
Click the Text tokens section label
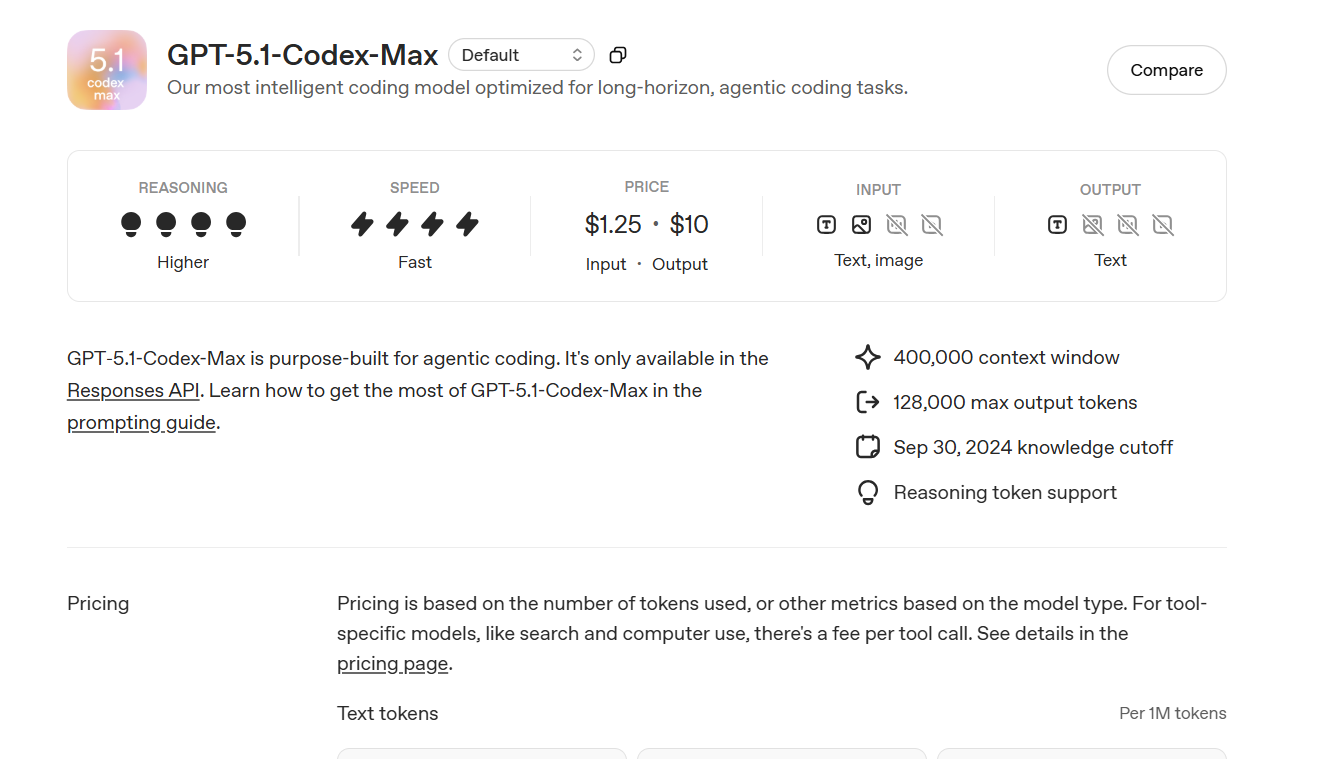(388, 713)
